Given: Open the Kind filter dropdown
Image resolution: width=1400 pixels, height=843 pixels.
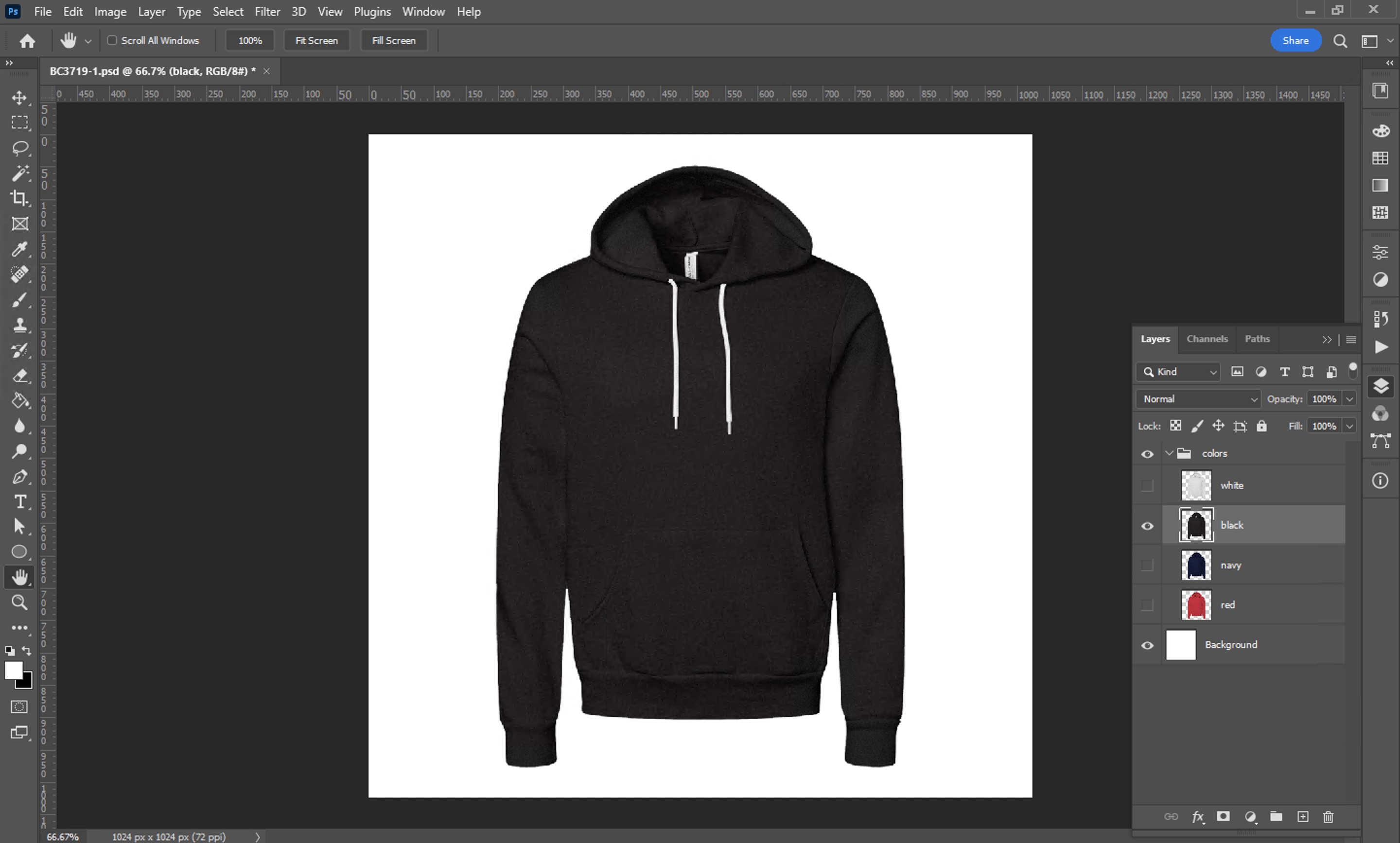Looking at the screenshot, I should [x=1178, y=372].
